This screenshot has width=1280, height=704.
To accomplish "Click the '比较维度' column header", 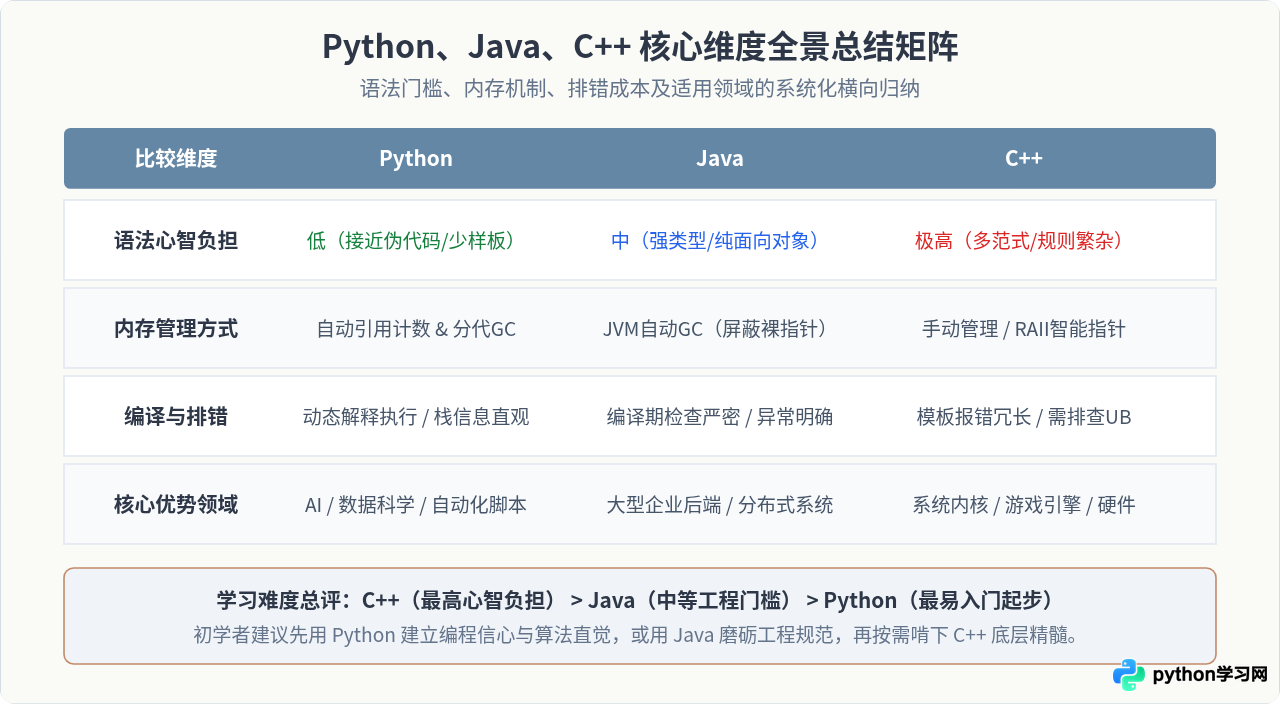I will [x=176, y=158].
